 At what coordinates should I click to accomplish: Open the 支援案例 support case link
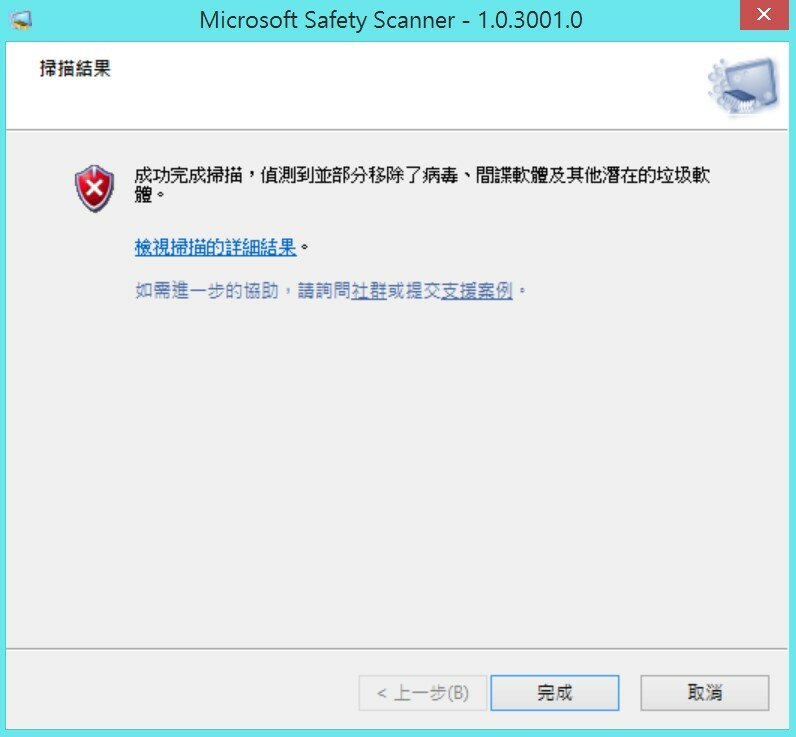point(477,291)
